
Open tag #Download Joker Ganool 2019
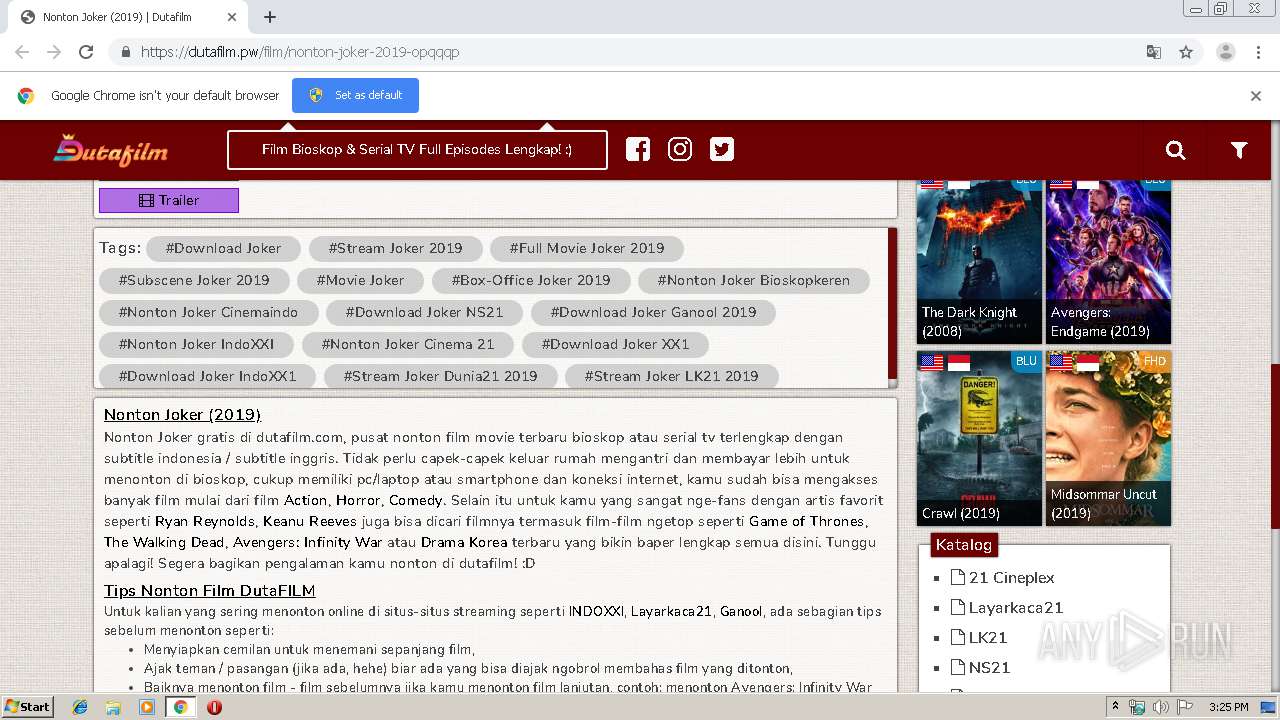653,312
